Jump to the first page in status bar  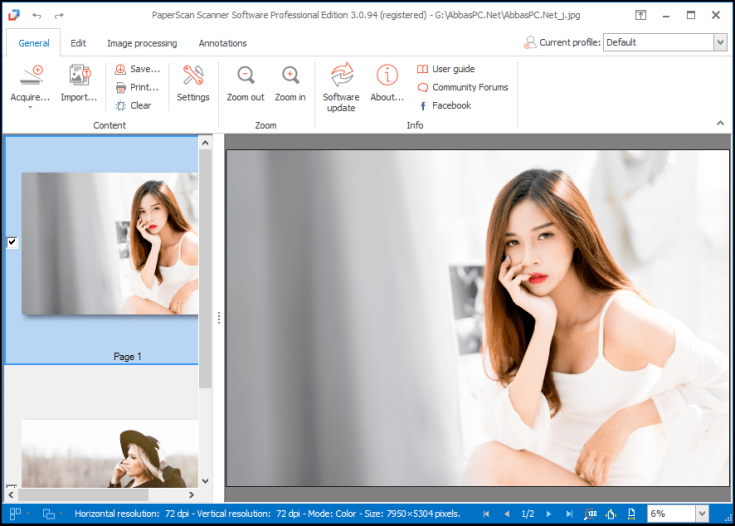coord(486,514)
